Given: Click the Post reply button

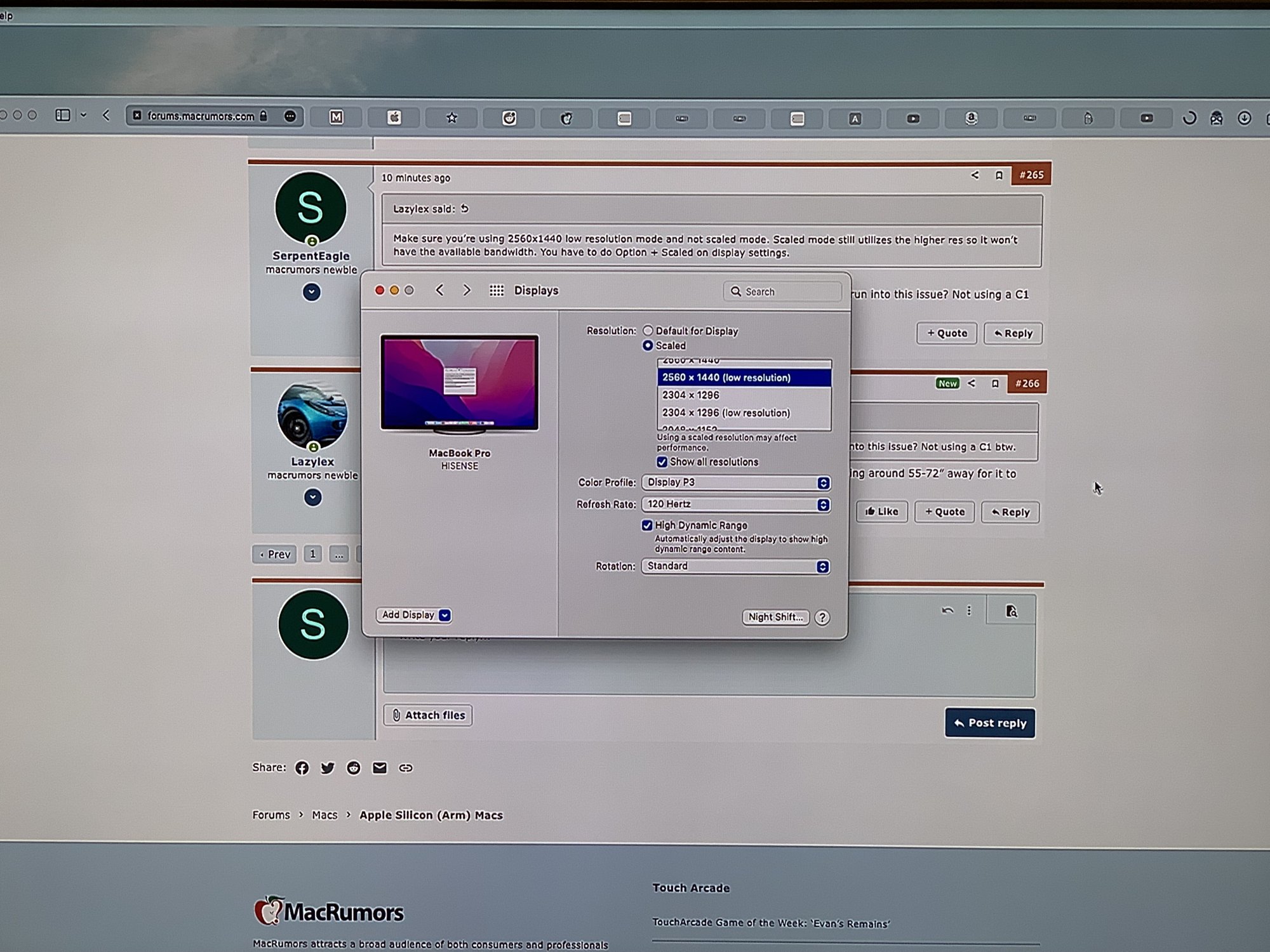Looking at the screenshot, I should (x=990, y=723).
